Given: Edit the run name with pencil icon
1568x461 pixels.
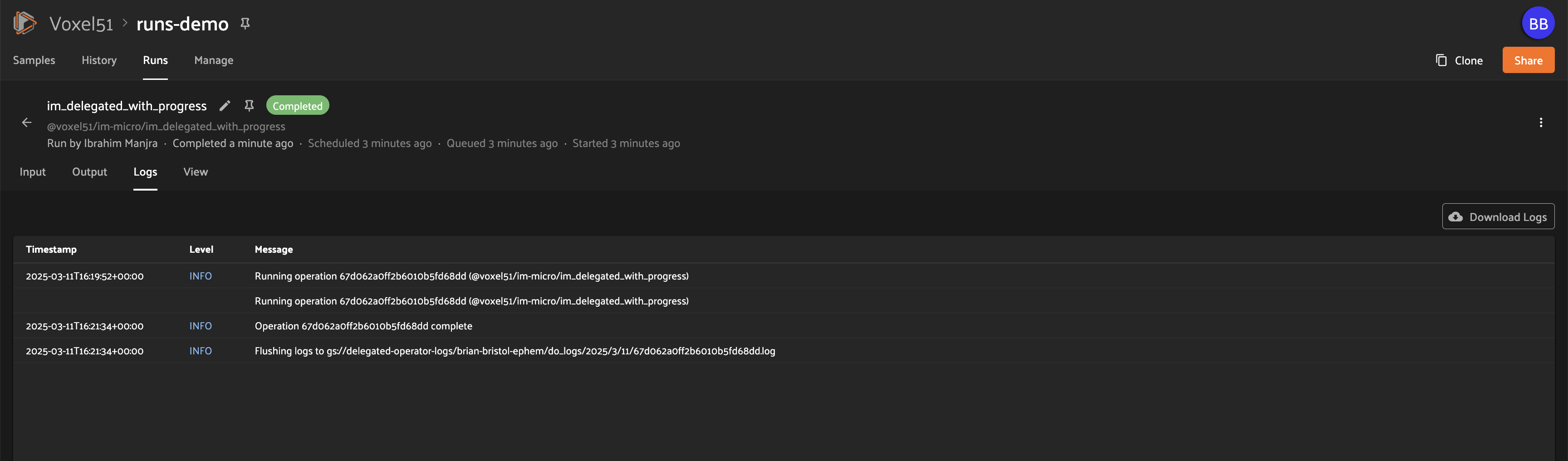Looking at the screenshot, I should click(225, 105).
